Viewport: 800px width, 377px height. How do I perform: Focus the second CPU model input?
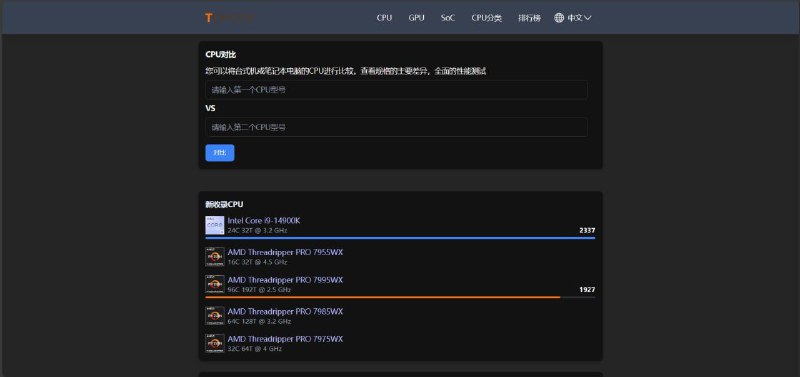click(396, 127)
